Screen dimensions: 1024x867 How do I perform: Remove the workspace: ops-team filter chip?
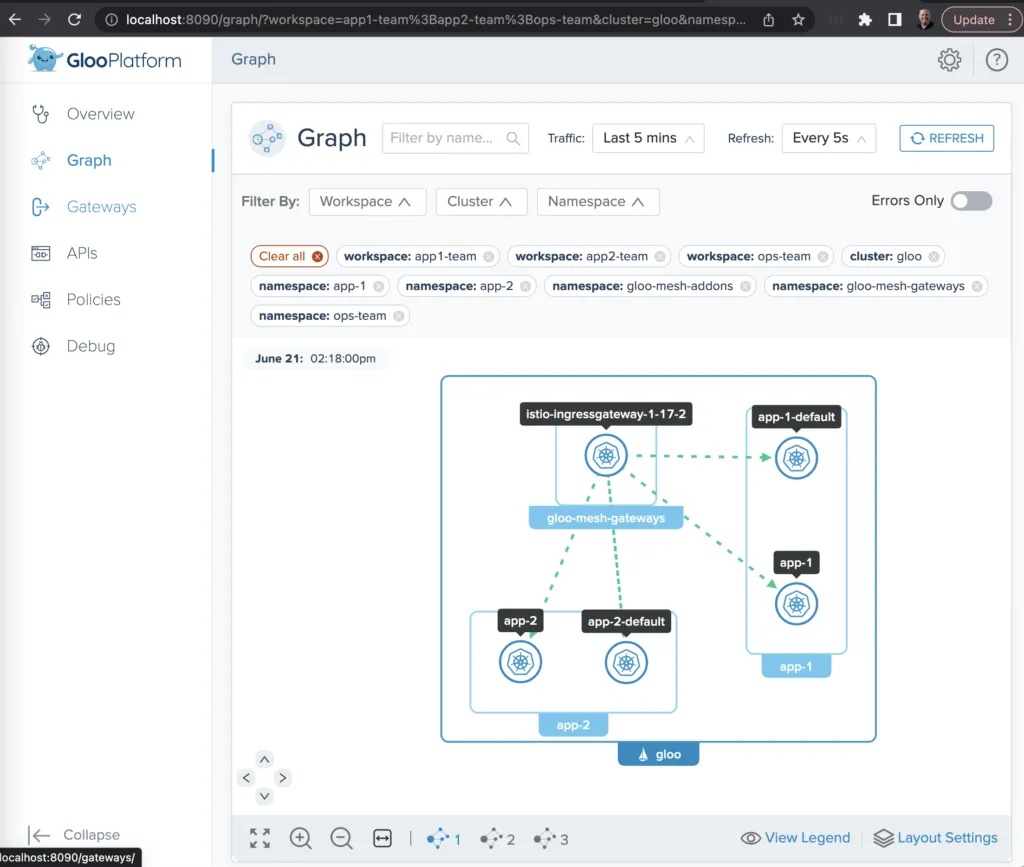(x=823, y=257)
